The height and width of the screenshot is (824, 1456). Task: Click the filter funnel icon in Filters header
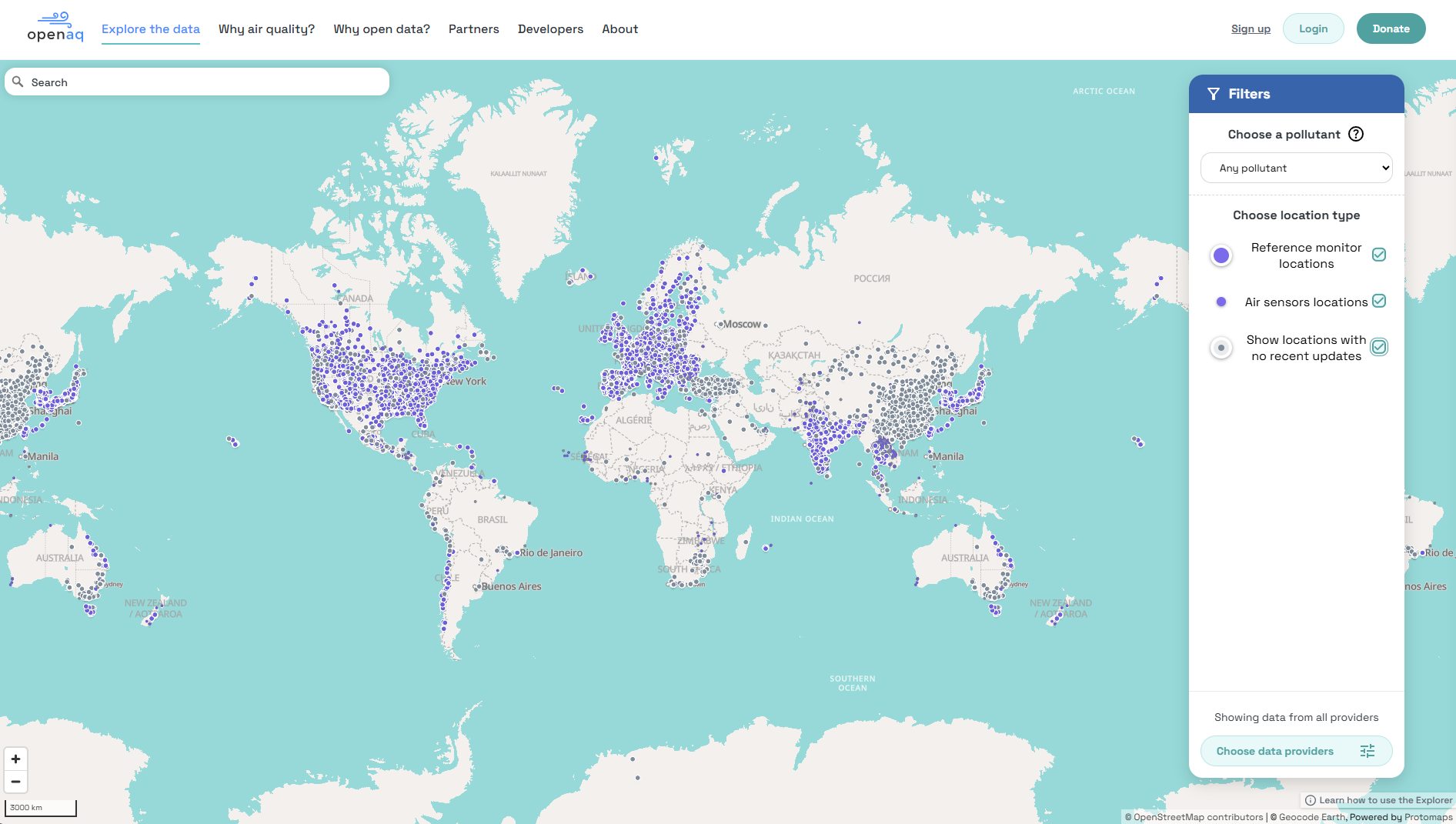[x=1214, y=93]
